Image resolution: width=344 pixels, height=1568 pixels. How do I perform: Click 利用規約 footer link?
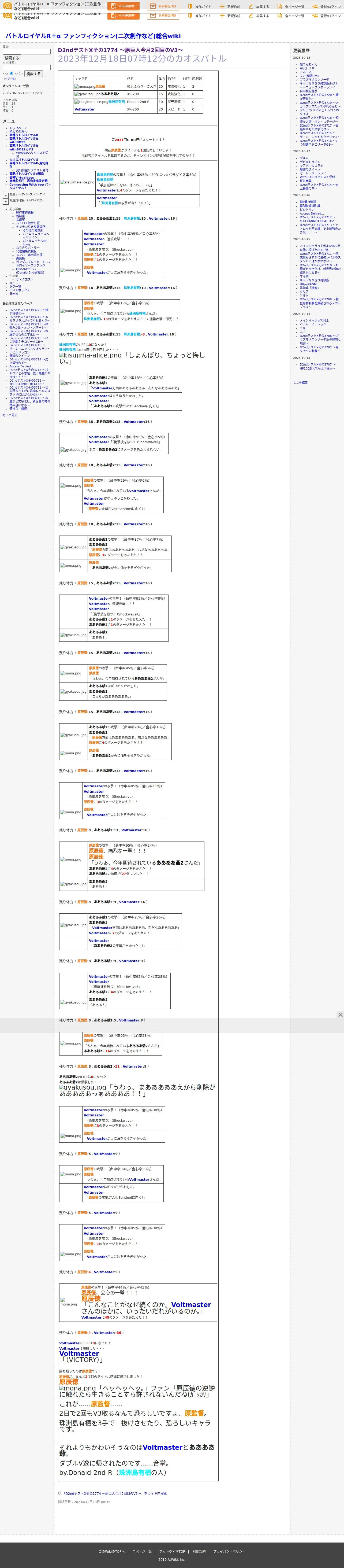coord(199,1552)
